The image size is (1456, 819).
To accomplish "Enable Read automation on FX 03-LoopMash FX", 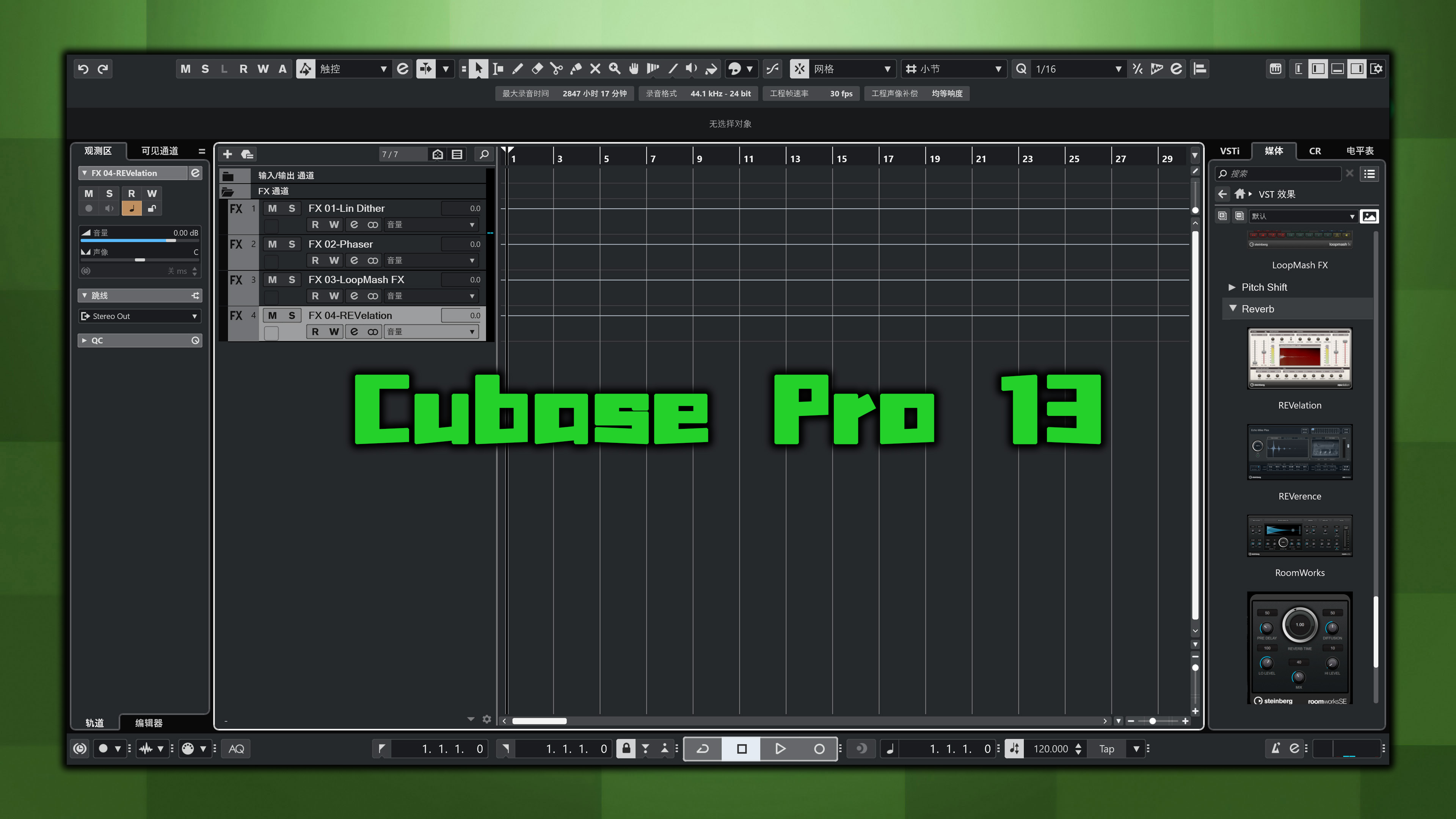I will tap(315, 296).
